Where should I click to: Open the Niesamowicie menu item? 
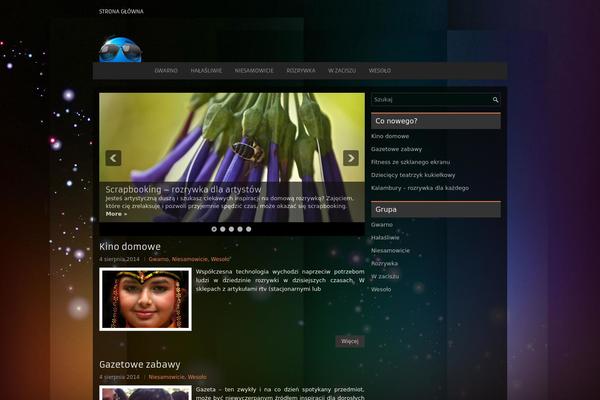pyautogui.click(x=254, y=70)
